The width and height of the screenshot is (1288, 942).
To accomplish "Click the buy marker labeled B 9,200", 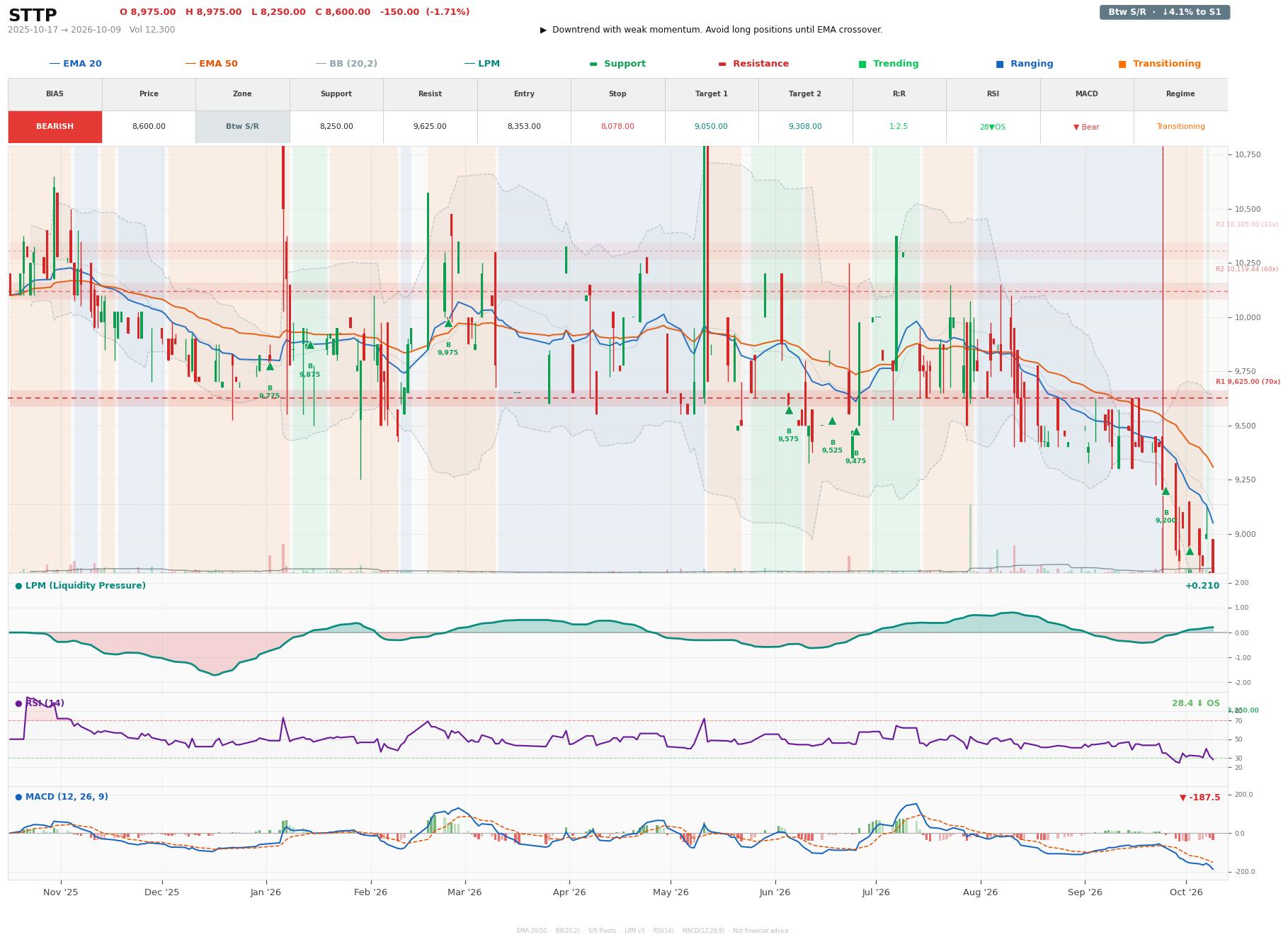I will [x=1166, y=491].
